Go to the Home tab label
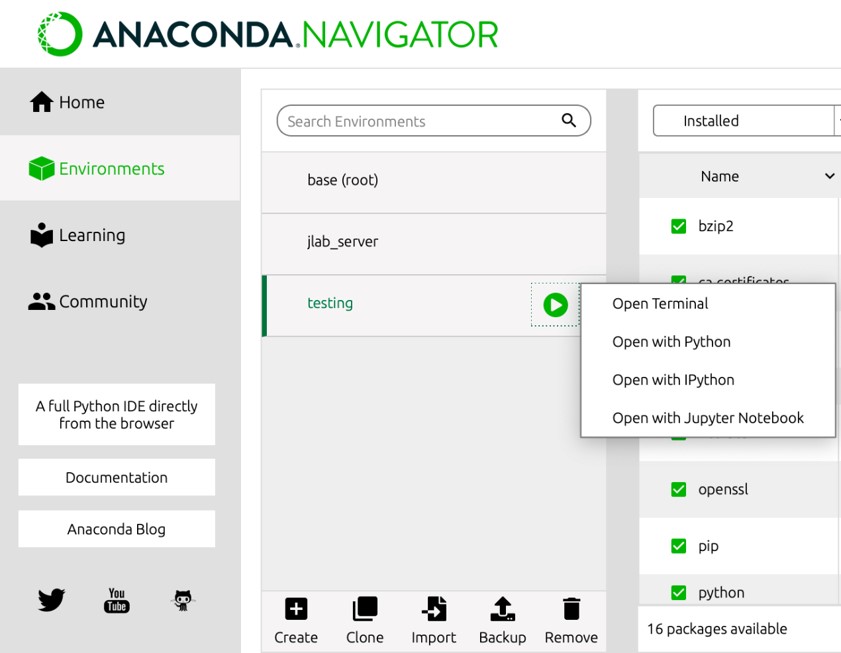The image size is (841, 653). click(82, 102)
